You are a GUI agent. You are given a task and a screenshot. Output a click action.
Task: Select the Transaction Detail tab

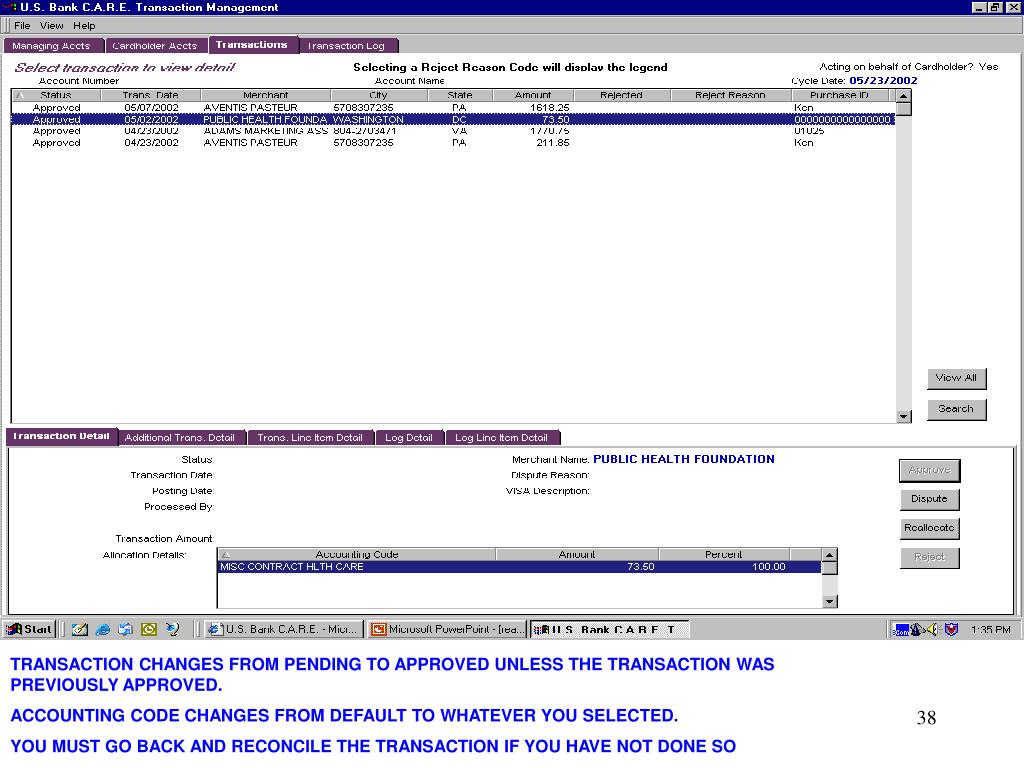(61, 436)
